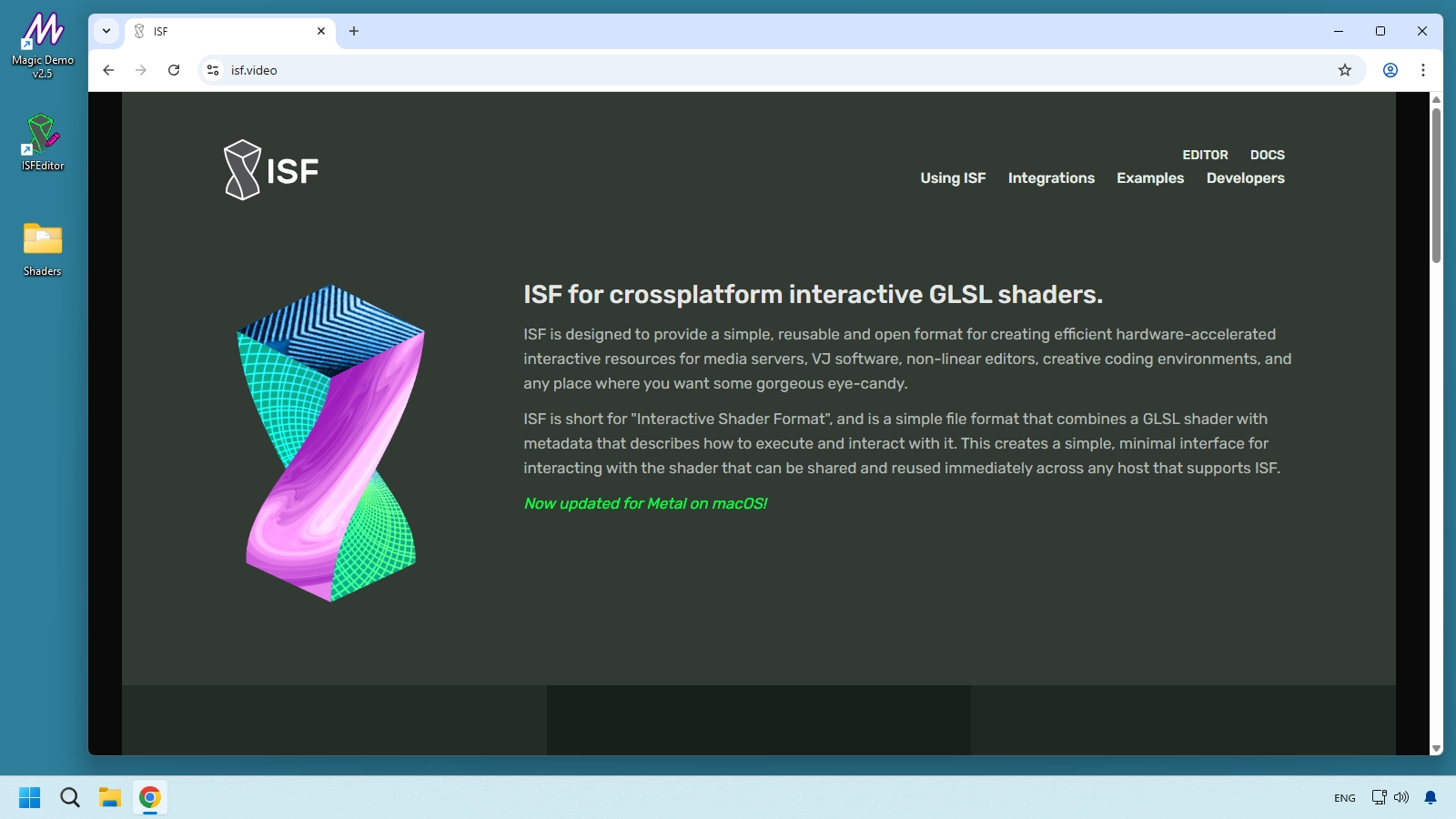Viewport: 1456px width, 819px height.
Task: Maximize the Chrome window
Action: (1380, 31)
